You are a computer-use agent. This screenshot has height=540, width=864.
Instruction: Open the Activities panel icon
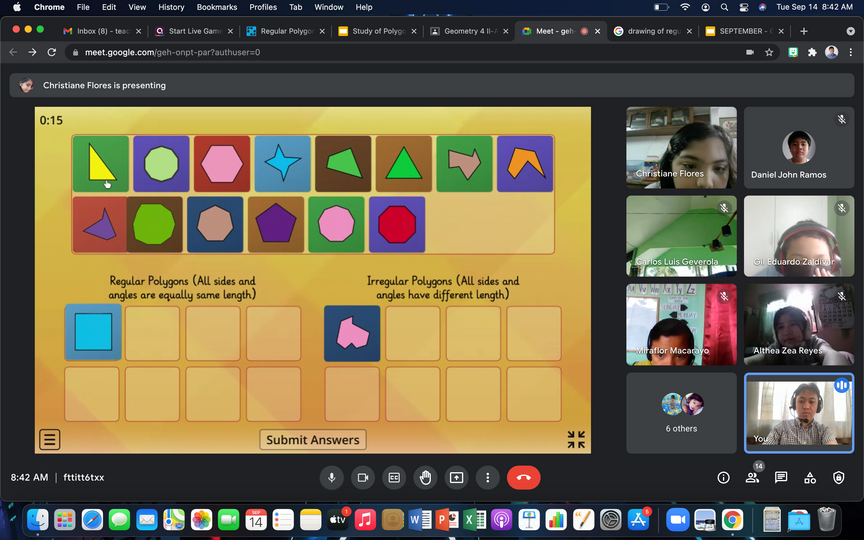810,478
